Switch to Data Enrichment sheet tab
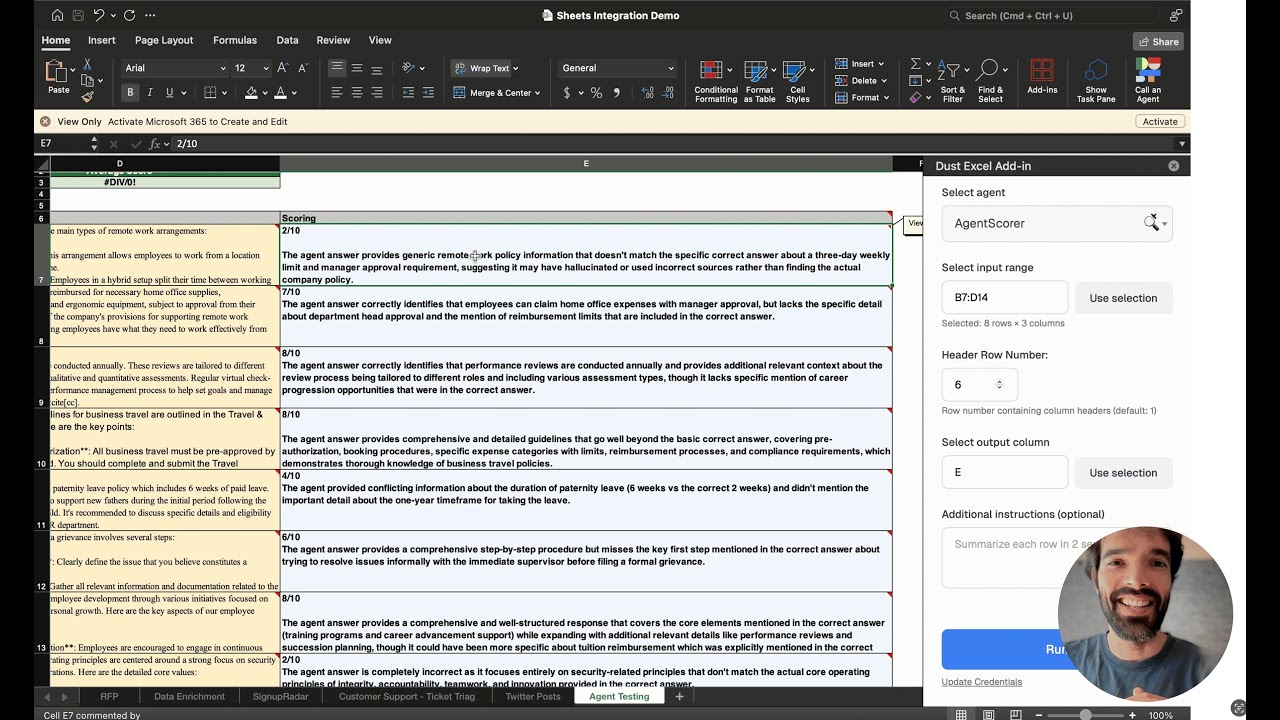1280x720 pixels. [x=189, y=696]
